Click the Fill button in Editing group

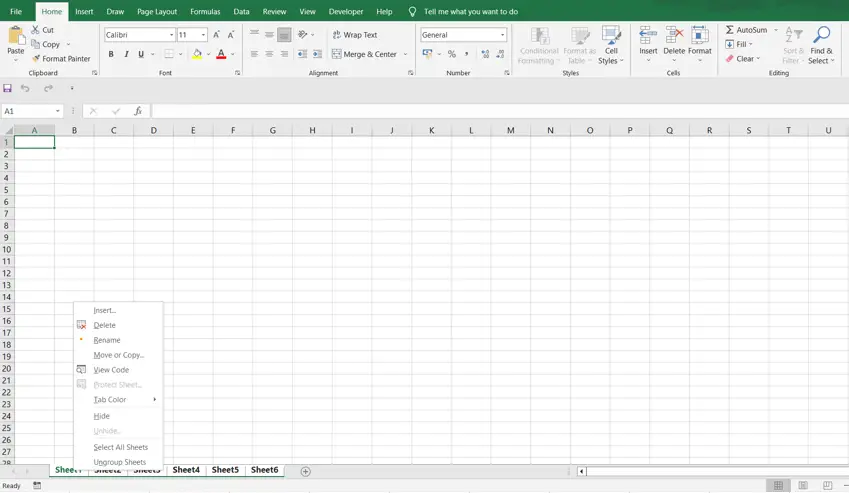pos(740,44)
